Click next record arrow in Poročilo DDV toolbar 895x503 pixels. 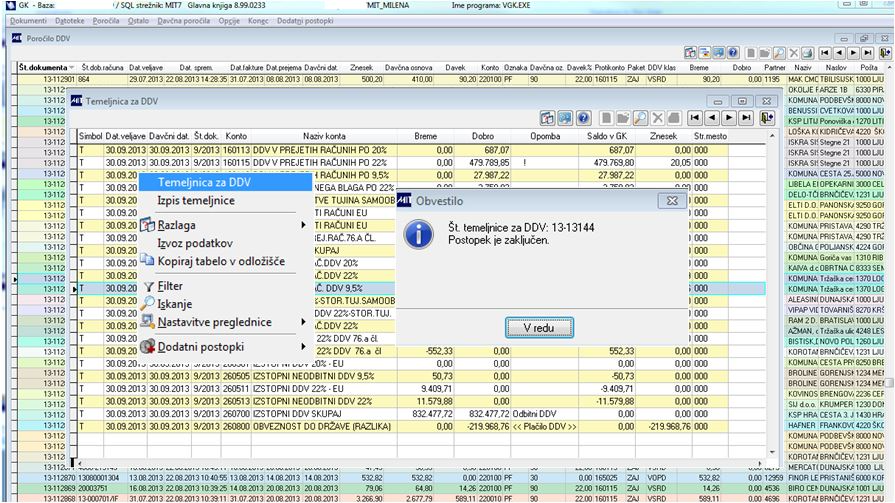click(854, 52)
